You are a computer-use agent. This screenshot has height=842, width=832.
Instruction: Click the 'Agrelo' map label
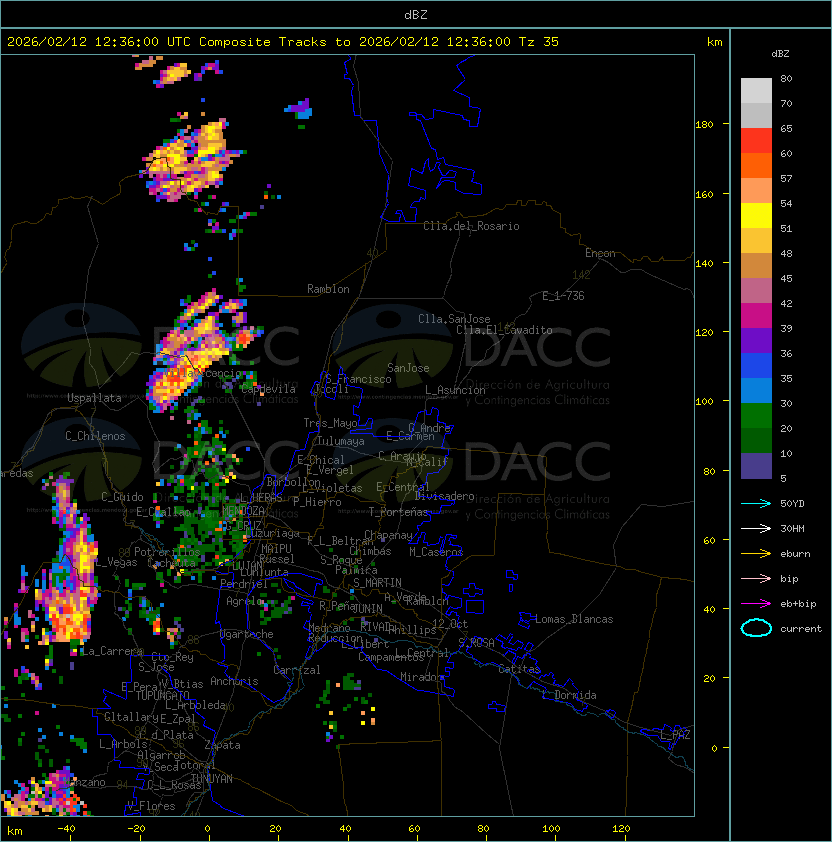click(x=244, y=601)
